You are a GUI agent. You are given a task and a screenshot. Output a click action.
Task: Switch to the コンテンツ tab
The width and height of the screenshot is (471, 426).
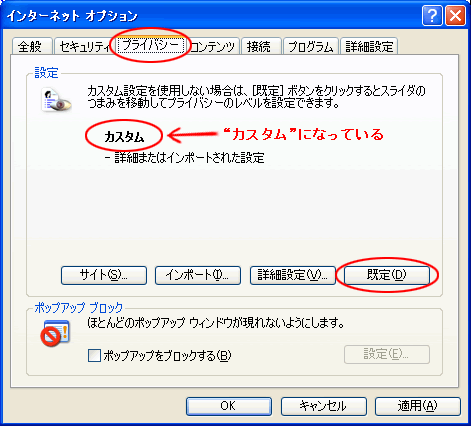coord(213,46)
